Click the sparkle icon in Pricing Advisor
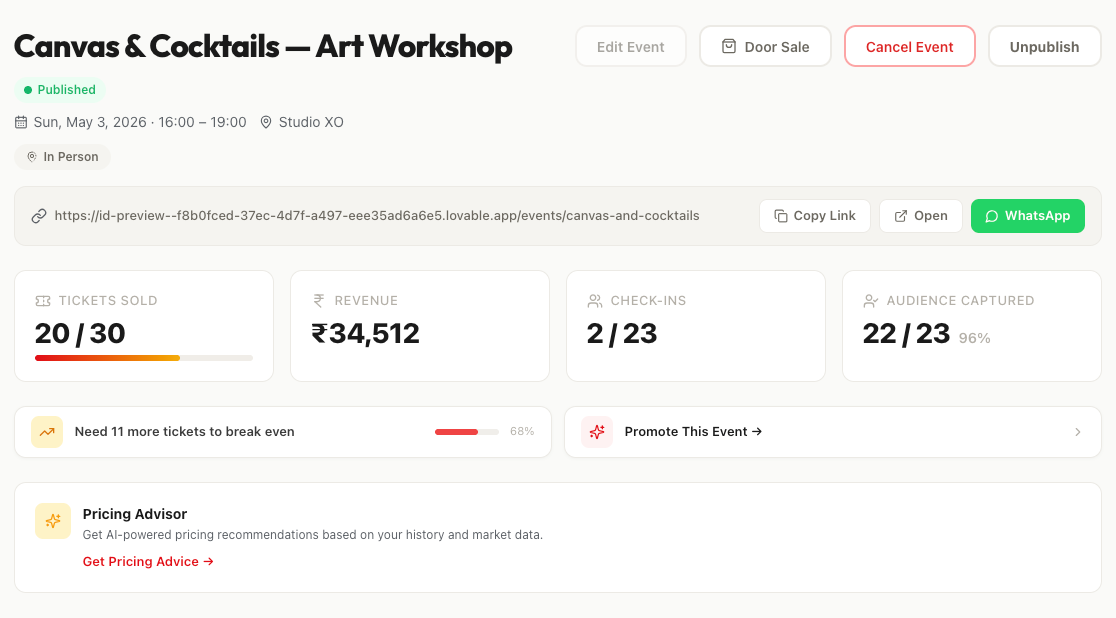This screenshot has width=1116, height=618. point(53,521)
